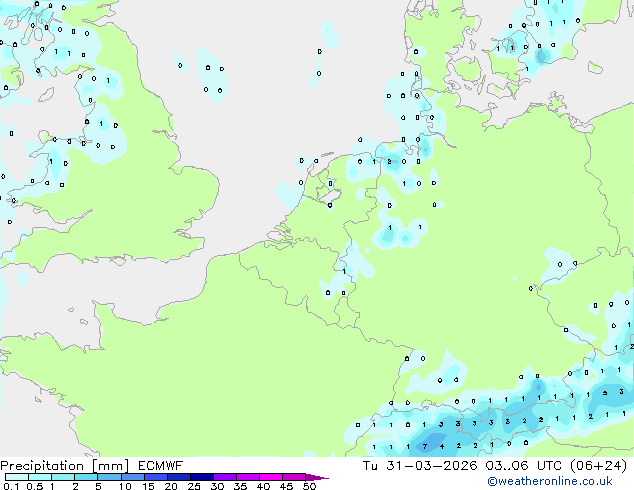Click the legend value label '50'
Screen dimensions: 634x490
(309, 486)
